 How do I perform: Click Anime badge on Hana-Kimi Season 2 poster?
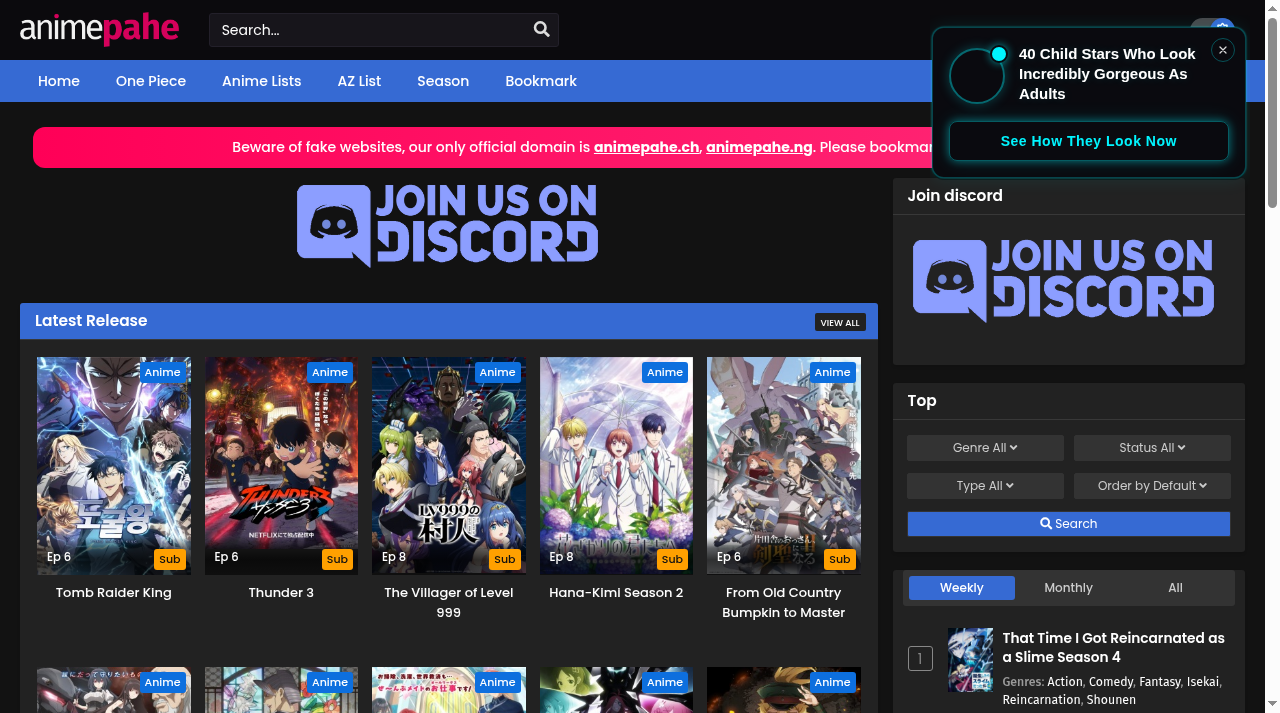[x=665, y=372]
